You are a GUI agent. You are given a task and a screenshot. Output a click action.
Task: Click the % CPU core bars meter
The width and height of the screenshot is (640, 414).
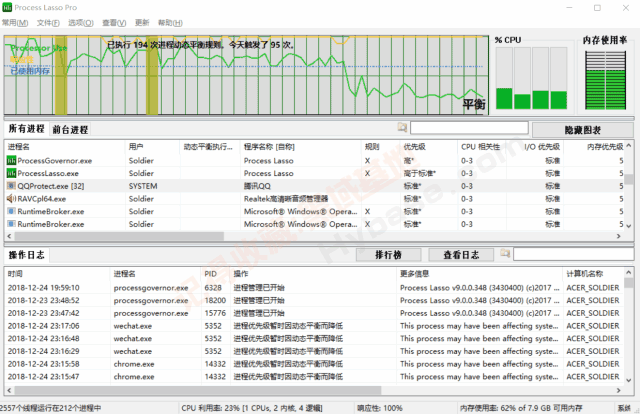531,78
